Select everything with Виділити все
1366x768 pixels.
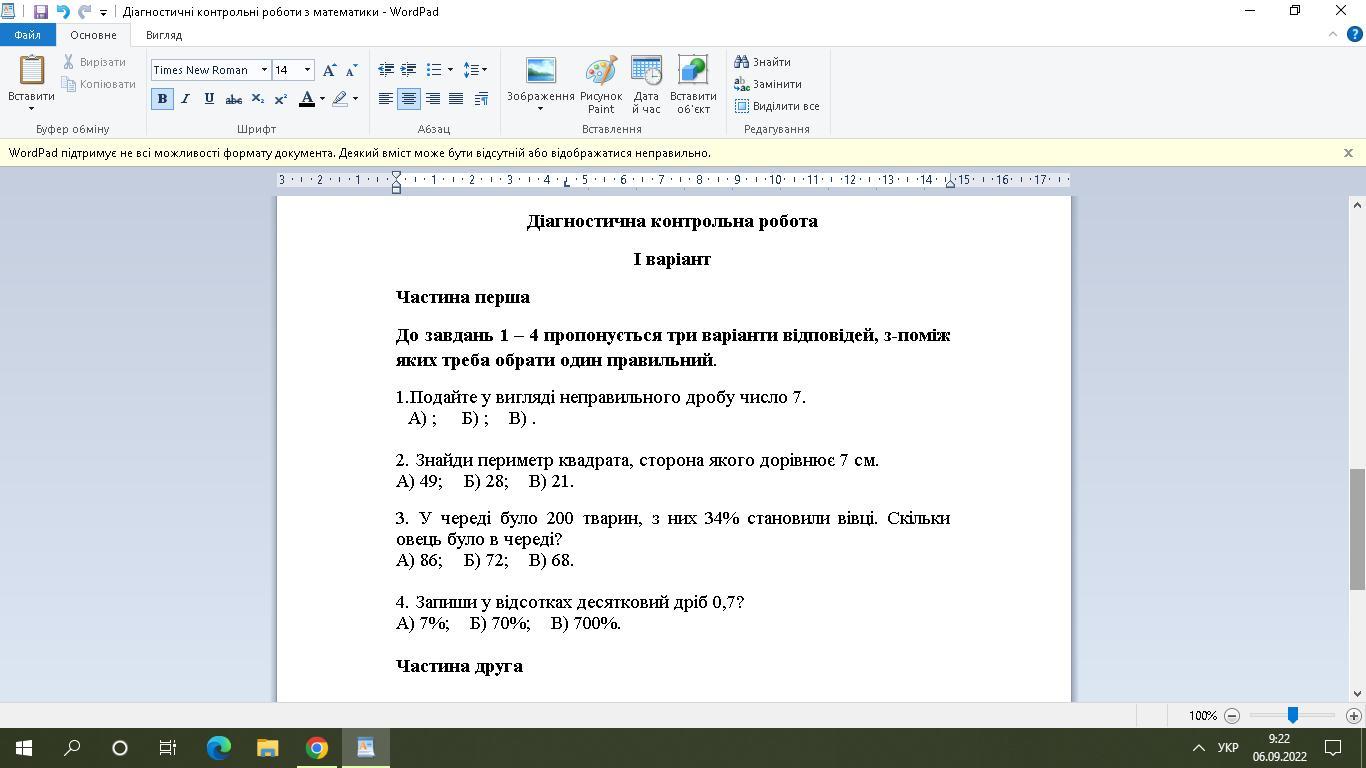(777, 106)
